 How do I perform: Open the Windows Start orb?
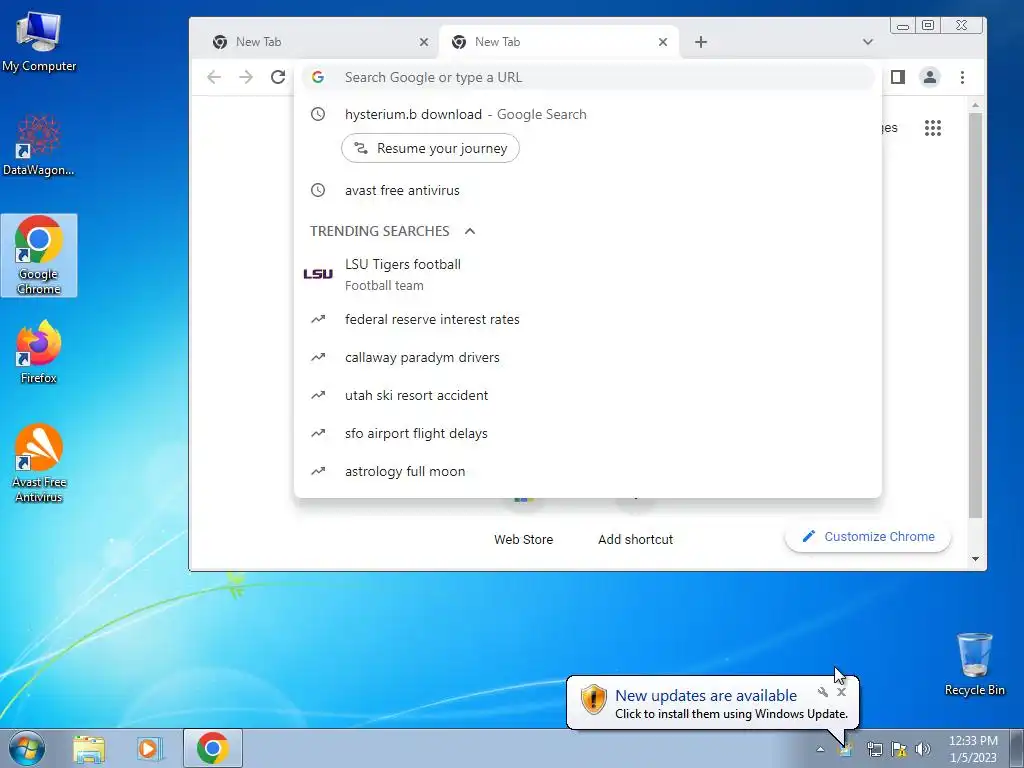pos(27,748)
